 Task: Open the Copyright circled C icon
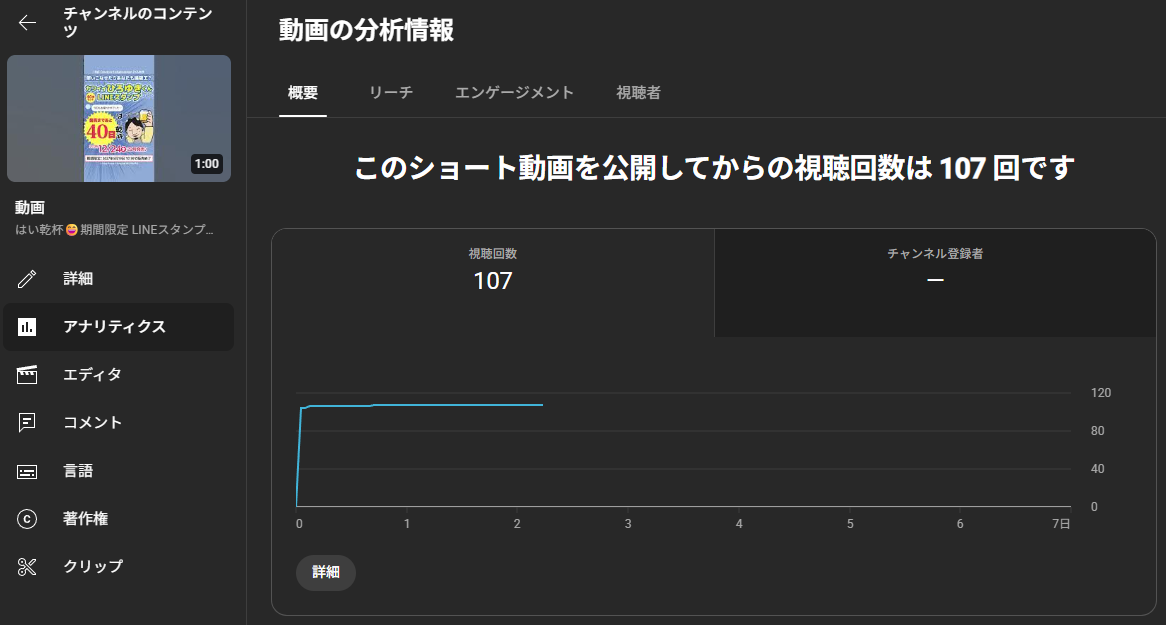tap(27, 519)
